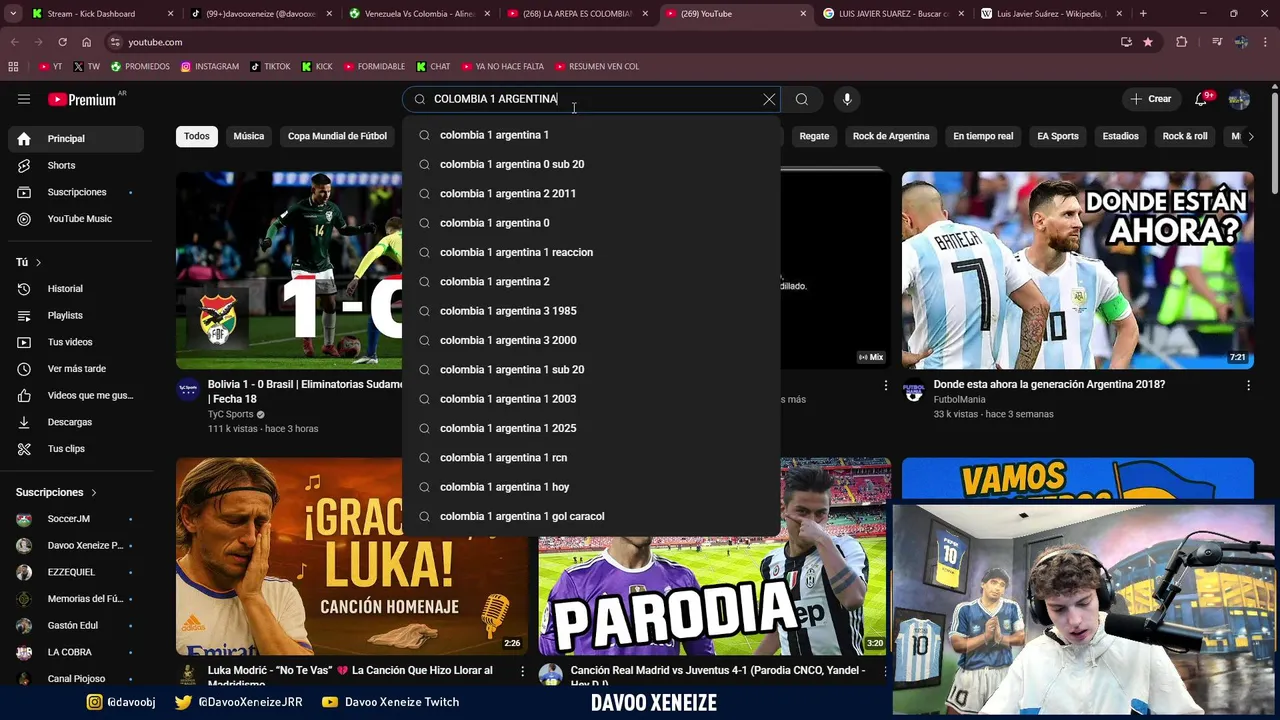Open the Gastón Edul subscription channel
Image resolution: width=1280 pixels, height=720 pixels.
click(x=76, y=625)
